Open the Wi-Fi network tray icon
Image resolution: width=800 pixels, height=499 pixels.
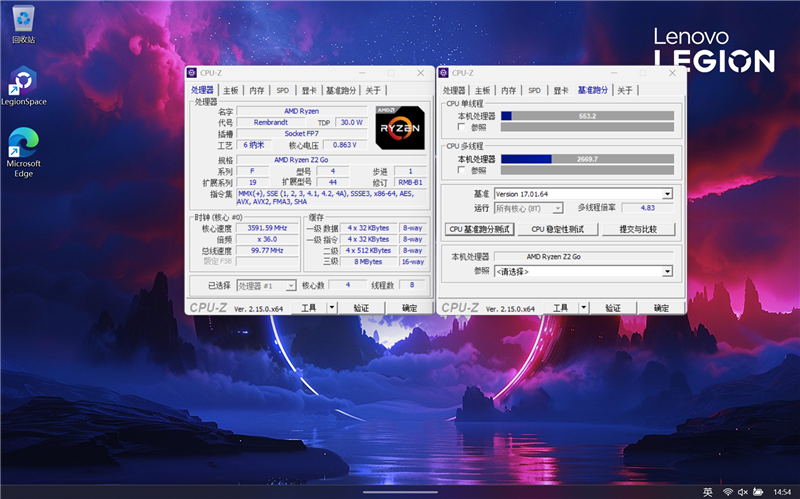[x=728, y=492]
